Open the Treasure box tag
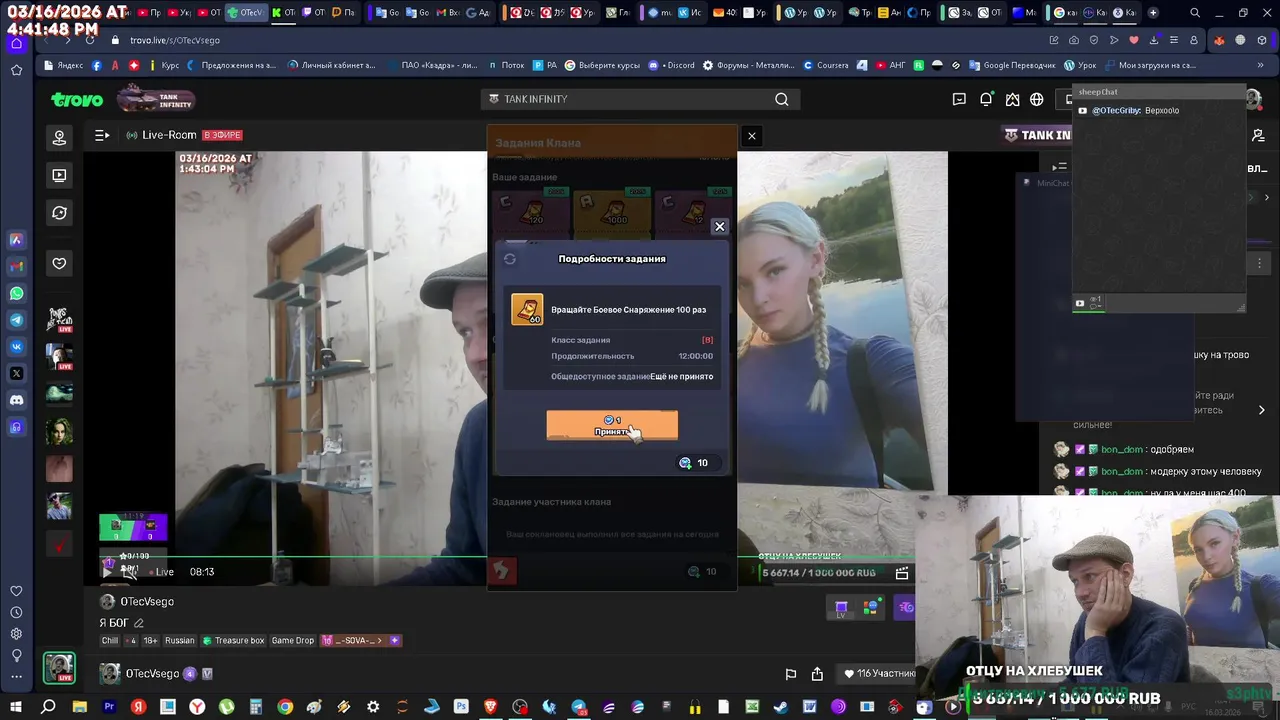The image size is (1280, 720). tap(233, 641)
